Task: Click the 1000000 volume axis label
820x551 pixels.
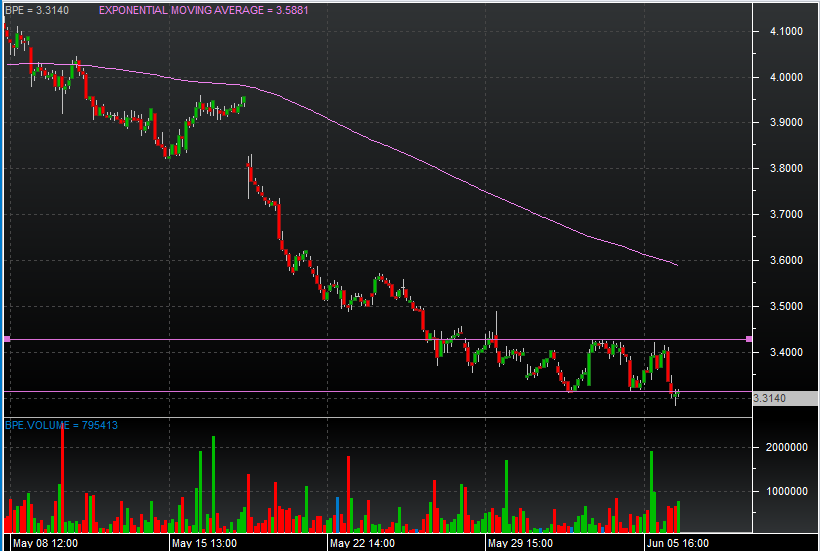Action: click(x=787, y=491)
